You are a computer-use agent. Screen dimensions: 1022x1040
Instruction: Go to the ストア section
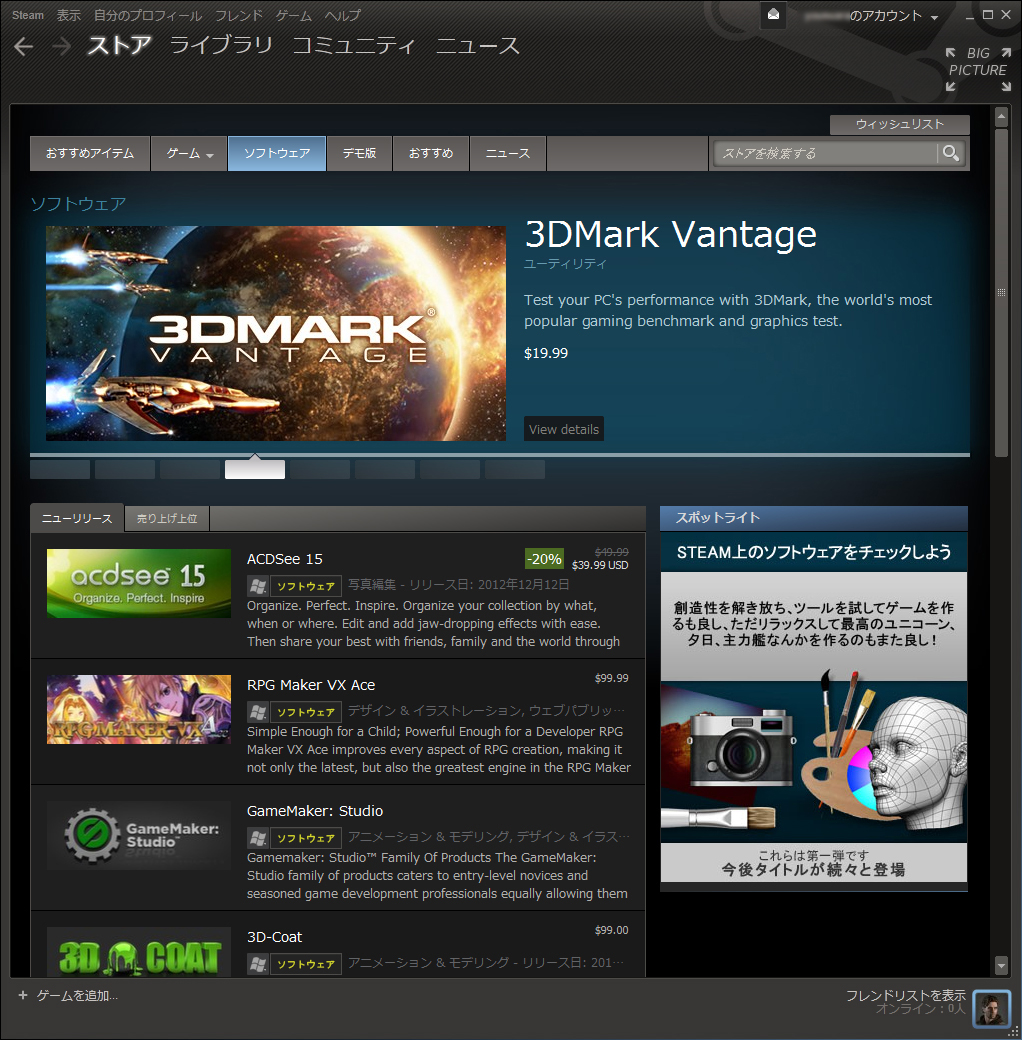[x=119, y=45]
